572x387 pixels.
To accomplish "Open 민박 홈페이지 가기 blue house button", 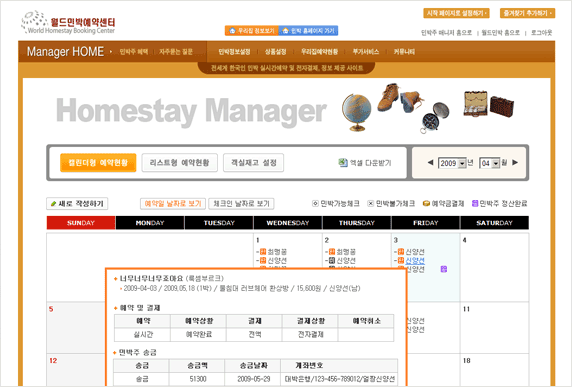I will [x=309, y=31].
